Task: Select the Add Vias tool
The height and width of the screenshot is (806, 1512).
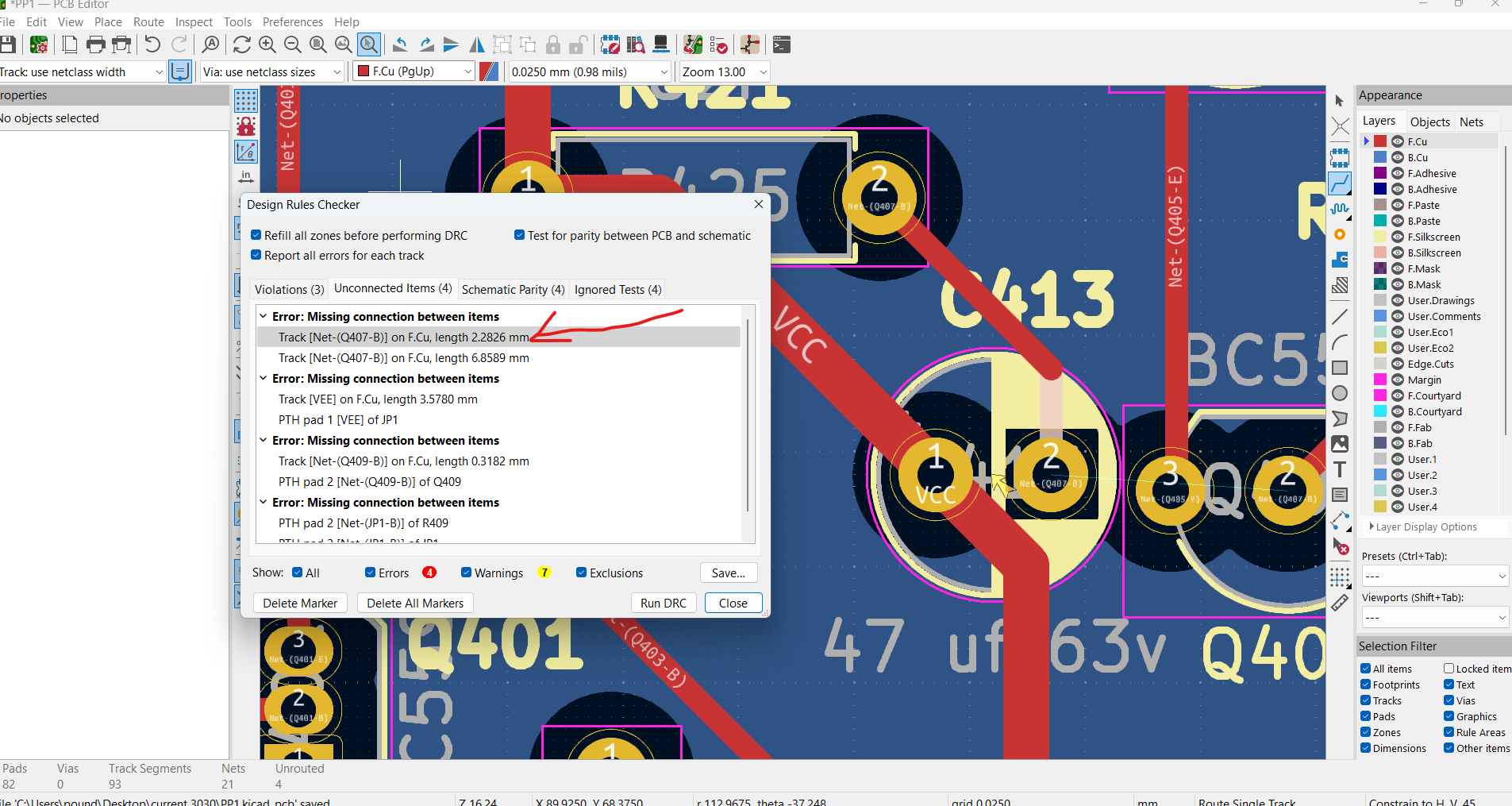Action: [x=1340, y=234]
